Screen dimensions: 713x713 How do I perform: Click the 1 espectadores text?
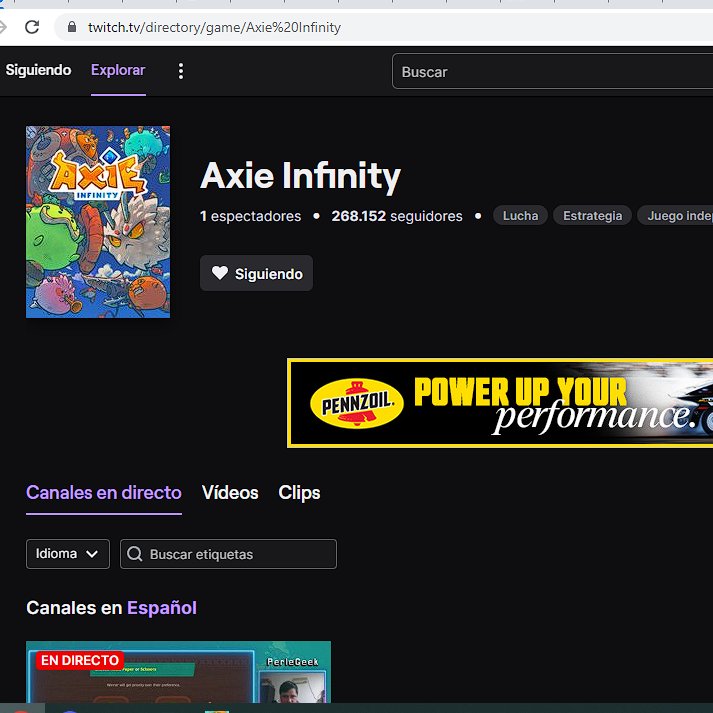point(251,216)
